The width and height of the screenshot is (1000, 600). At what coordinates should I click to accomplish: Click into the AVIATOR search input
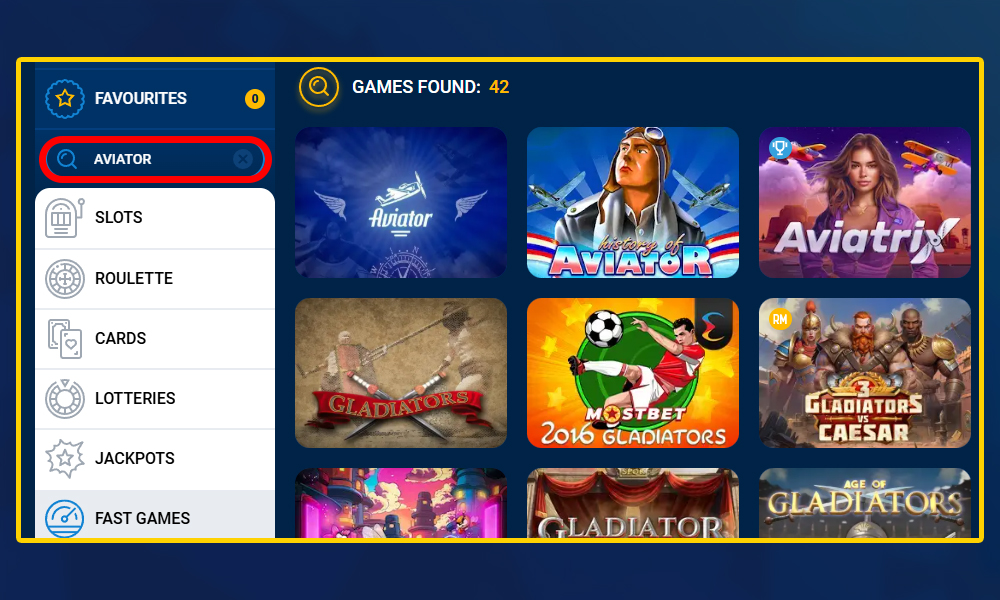pos(155,159)
